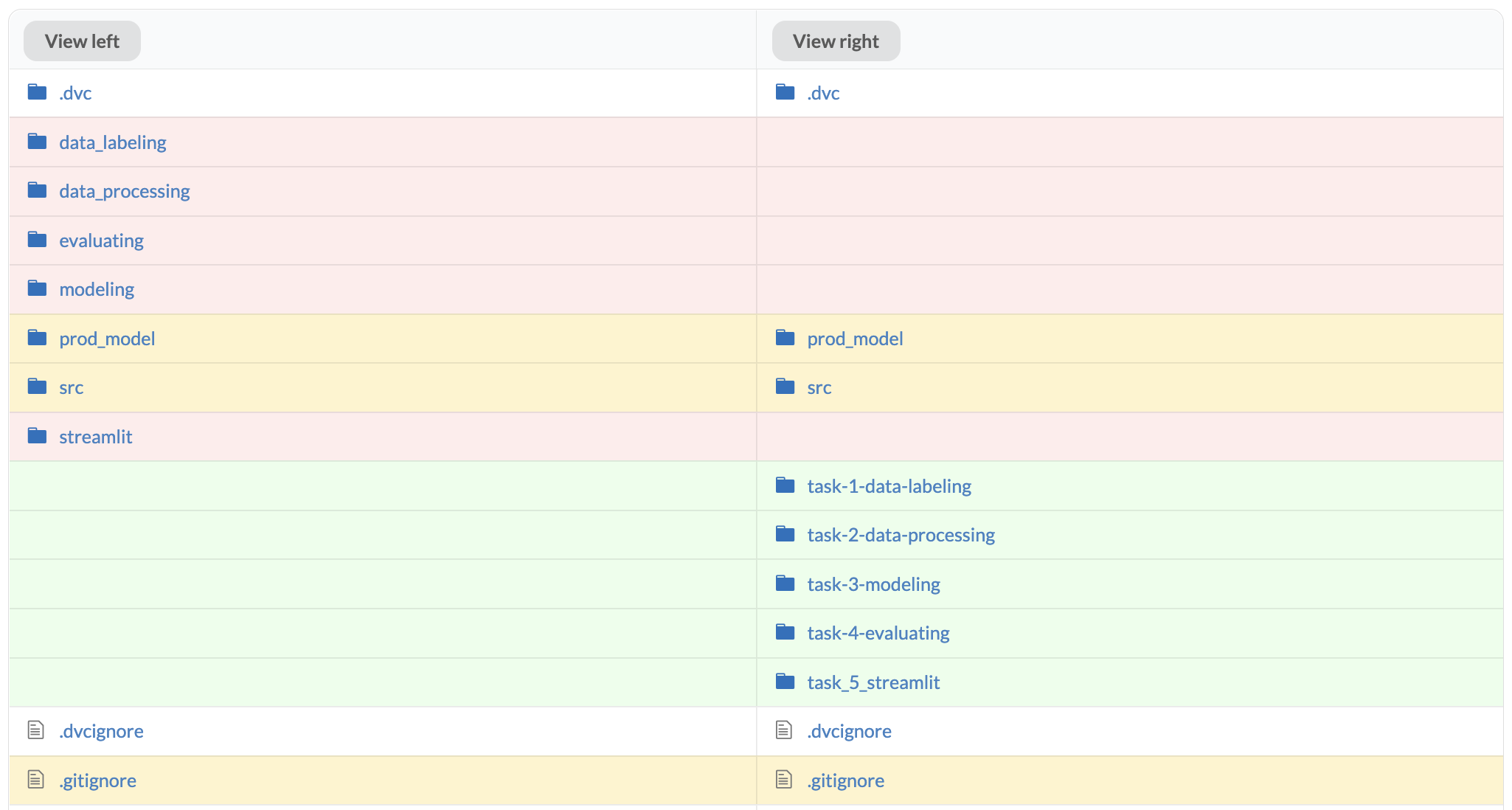Open task-2-data-processing folder link
The height and width of the screenshot is (810, 1512).
point(901,535)
